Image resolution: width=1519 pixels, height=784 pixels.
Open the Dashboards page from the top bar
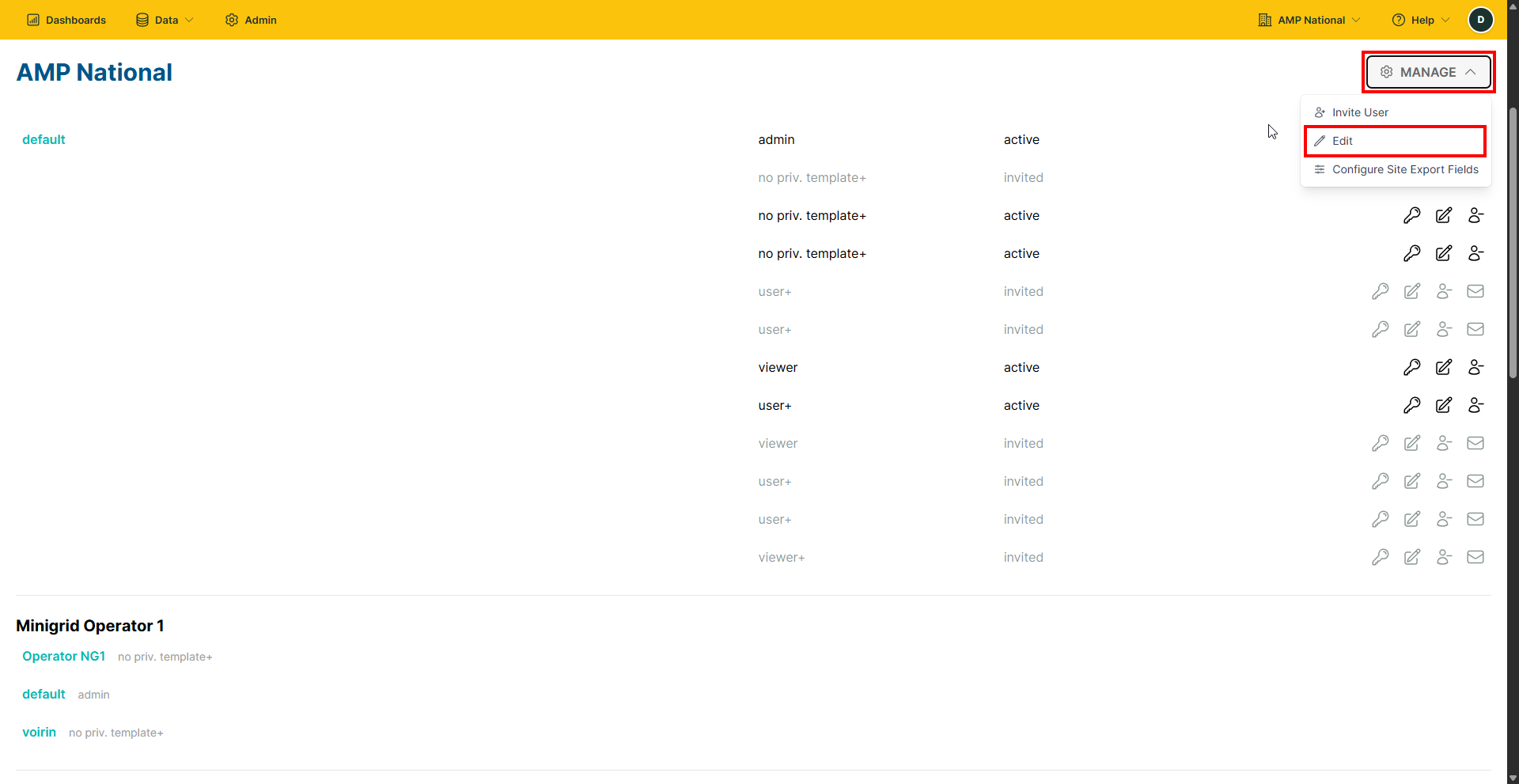(x=66, y=20)
